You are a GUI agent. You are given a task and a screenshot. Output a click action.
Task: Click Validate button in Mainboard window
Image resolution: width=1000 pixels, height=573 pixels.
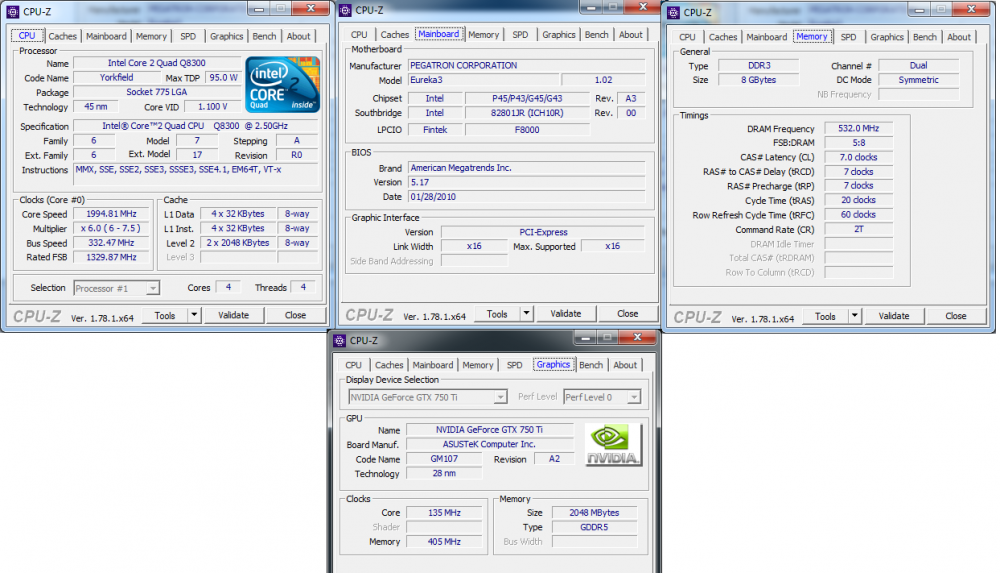pyautogui.click(x=566, y=313)
